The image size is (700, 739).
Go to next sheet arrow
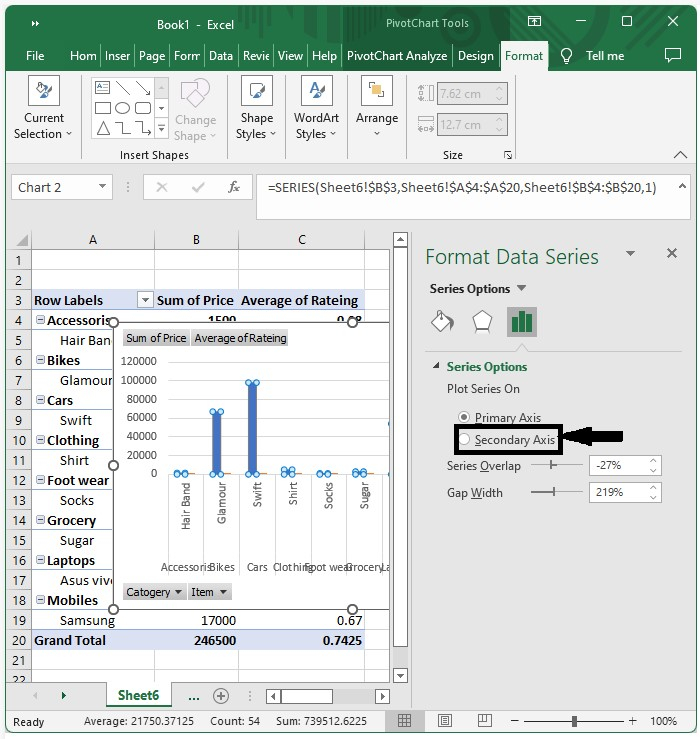click(63, 695)
